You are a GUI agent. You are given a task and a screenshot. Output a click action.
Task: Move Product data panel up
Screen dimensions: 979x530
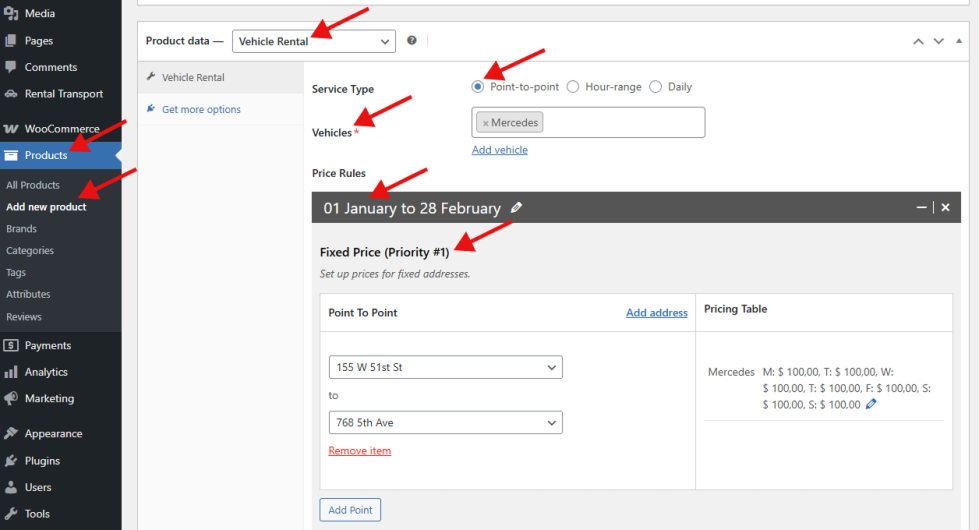[x=918, y=41]
